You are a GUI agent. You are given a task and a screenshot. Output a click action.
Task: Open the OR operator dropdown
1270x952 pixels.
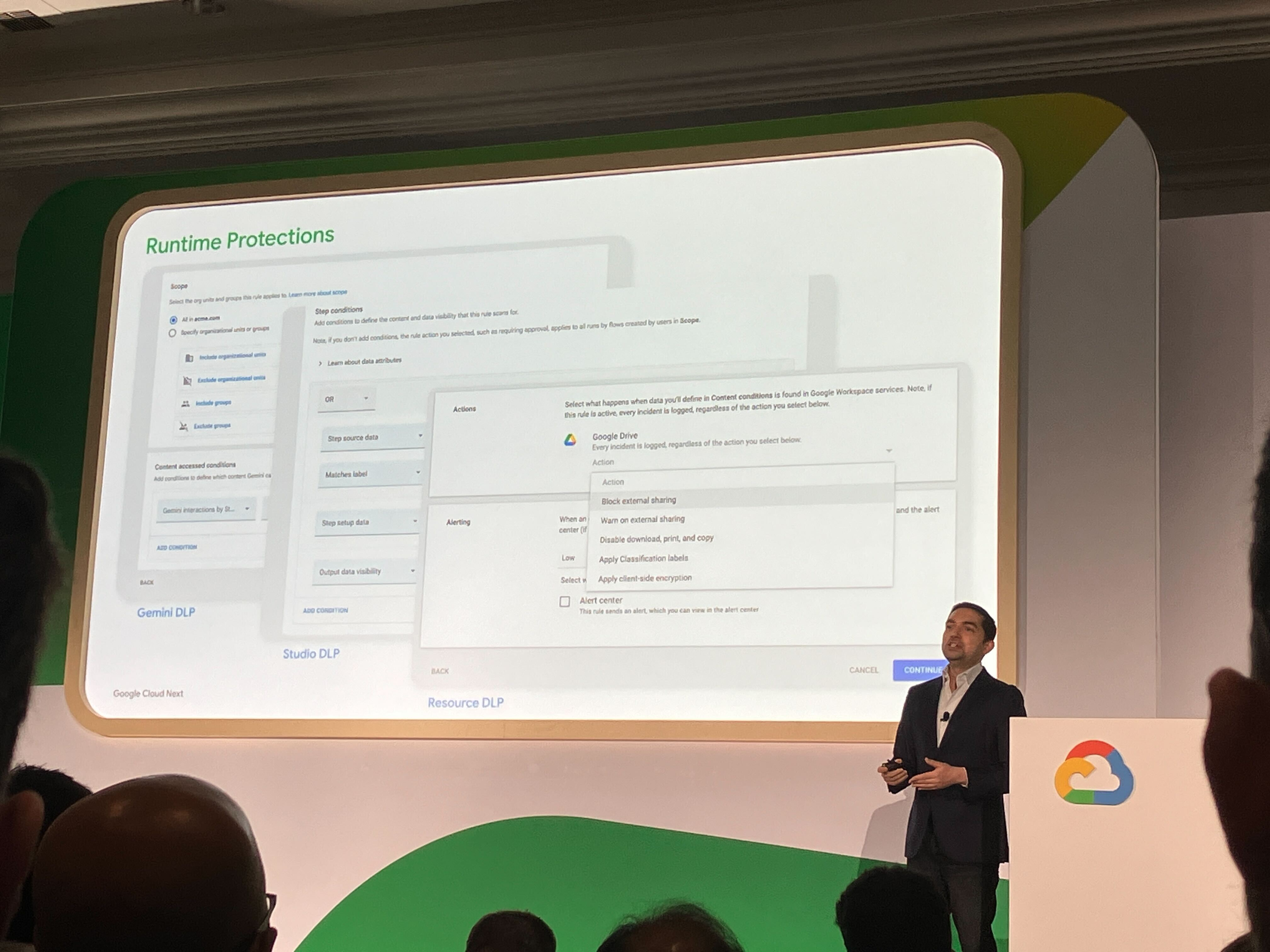[x=346, y=399]
